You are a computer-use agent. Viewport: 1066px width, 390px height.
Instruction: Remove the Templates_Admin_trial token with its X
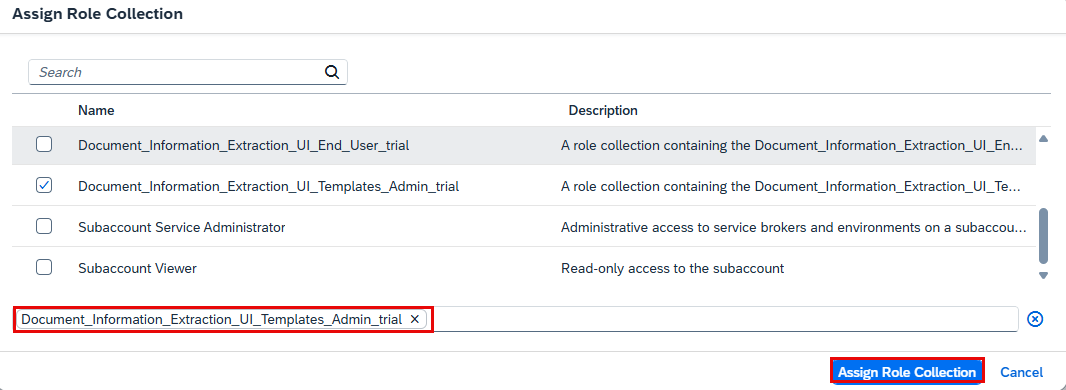click(414, 319)
